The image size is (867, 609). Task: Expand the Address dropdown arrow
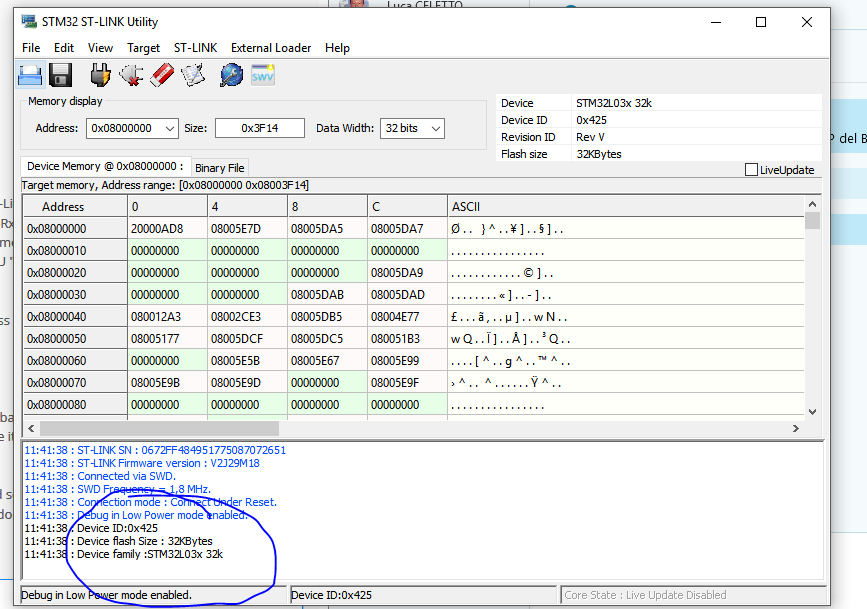(170, 128)
